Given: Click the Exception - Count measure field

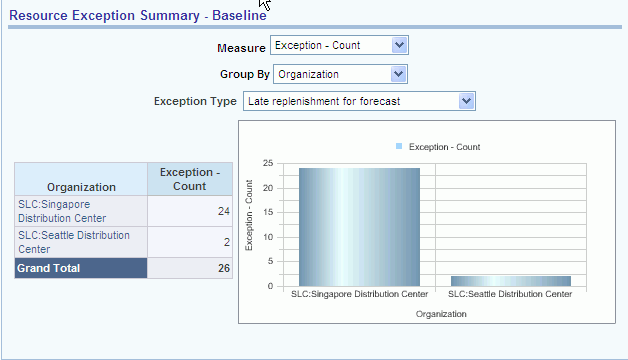Looking at the screenshot, I should coord(339,45).
